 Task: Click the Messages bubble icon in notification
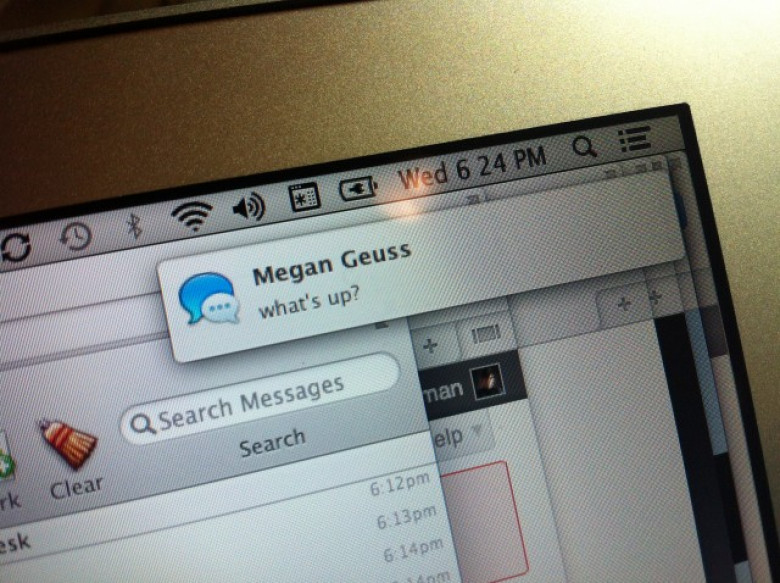coord(208,298)
